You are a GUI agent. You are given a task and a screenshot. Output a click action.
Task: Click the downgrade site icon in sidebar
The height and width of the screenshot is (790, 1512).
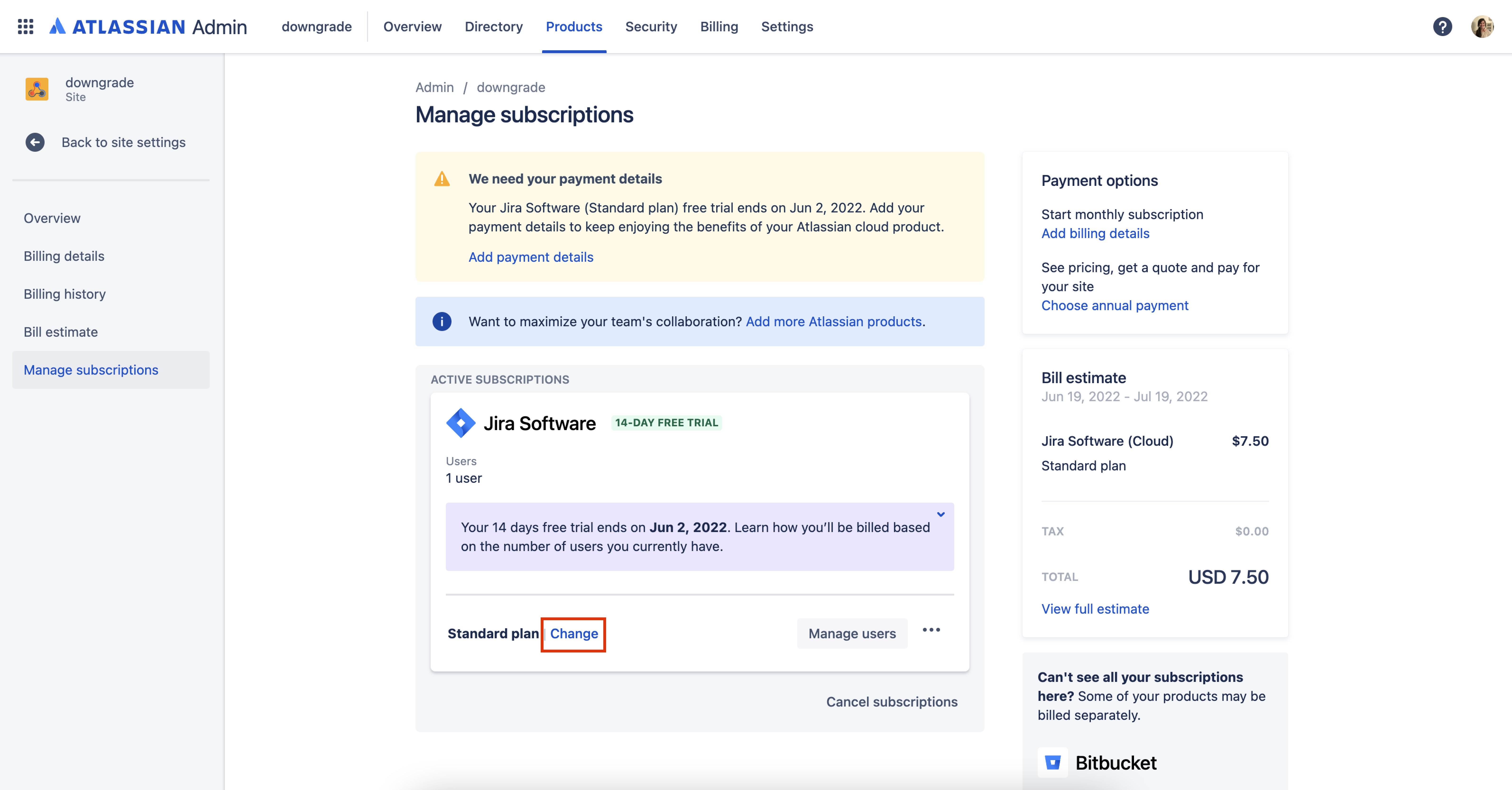point(37,89)
